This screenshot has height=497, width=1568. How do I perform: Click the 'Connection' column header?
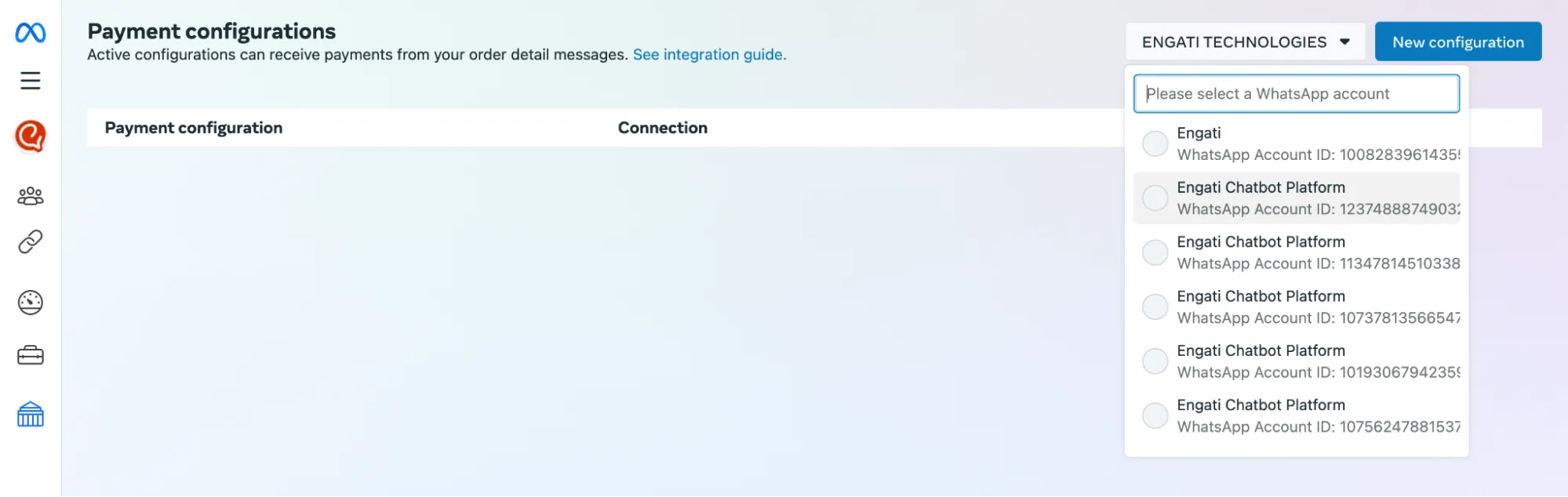coord(663,128)
